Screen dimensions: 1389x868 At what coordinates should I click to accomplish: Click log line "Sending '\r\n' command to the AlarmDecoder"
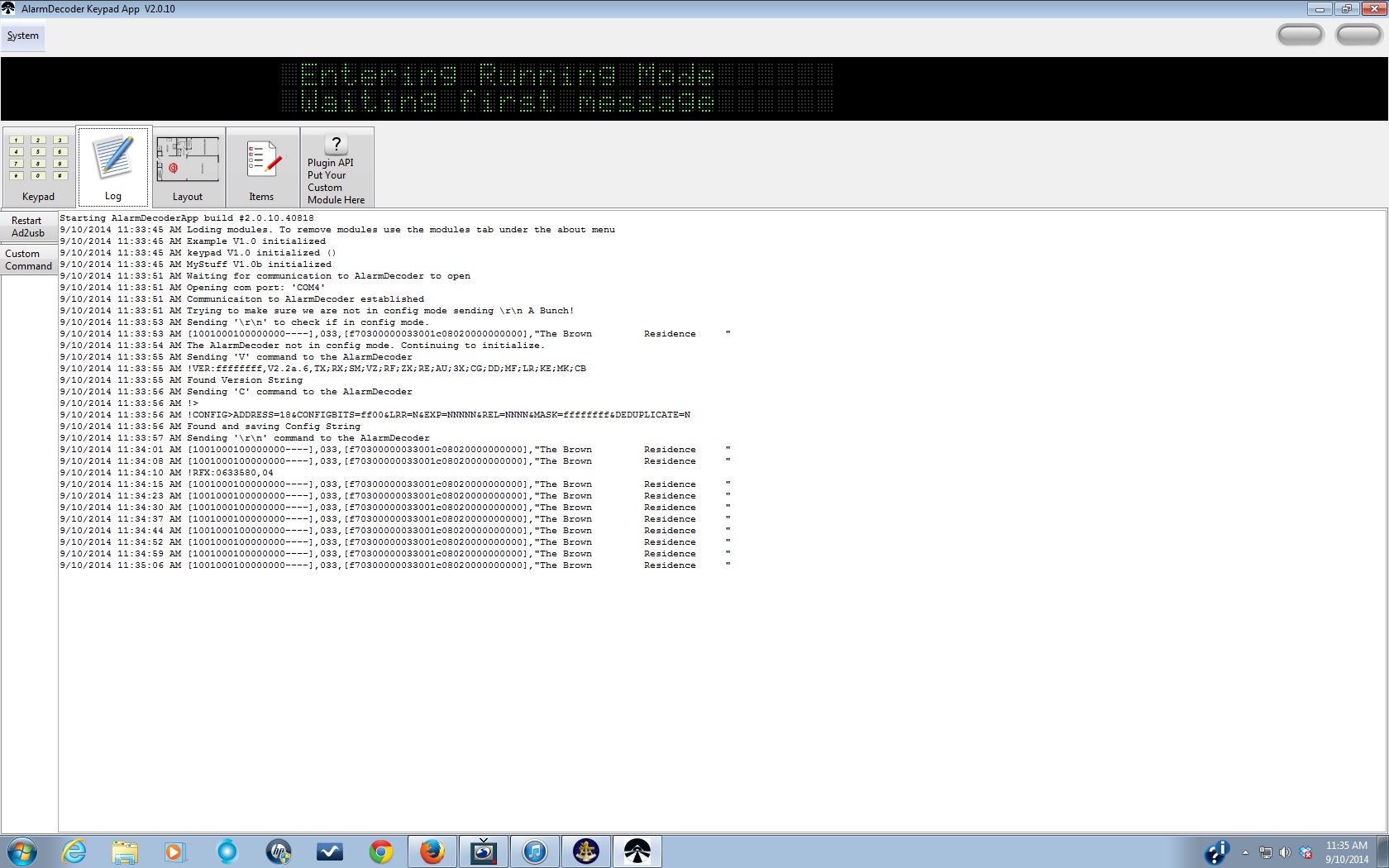pos(245,438)
